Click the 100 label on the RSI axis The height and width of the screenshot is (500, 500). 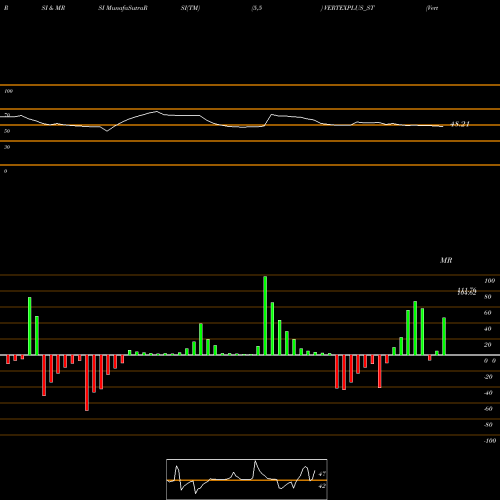pos(8,91)
